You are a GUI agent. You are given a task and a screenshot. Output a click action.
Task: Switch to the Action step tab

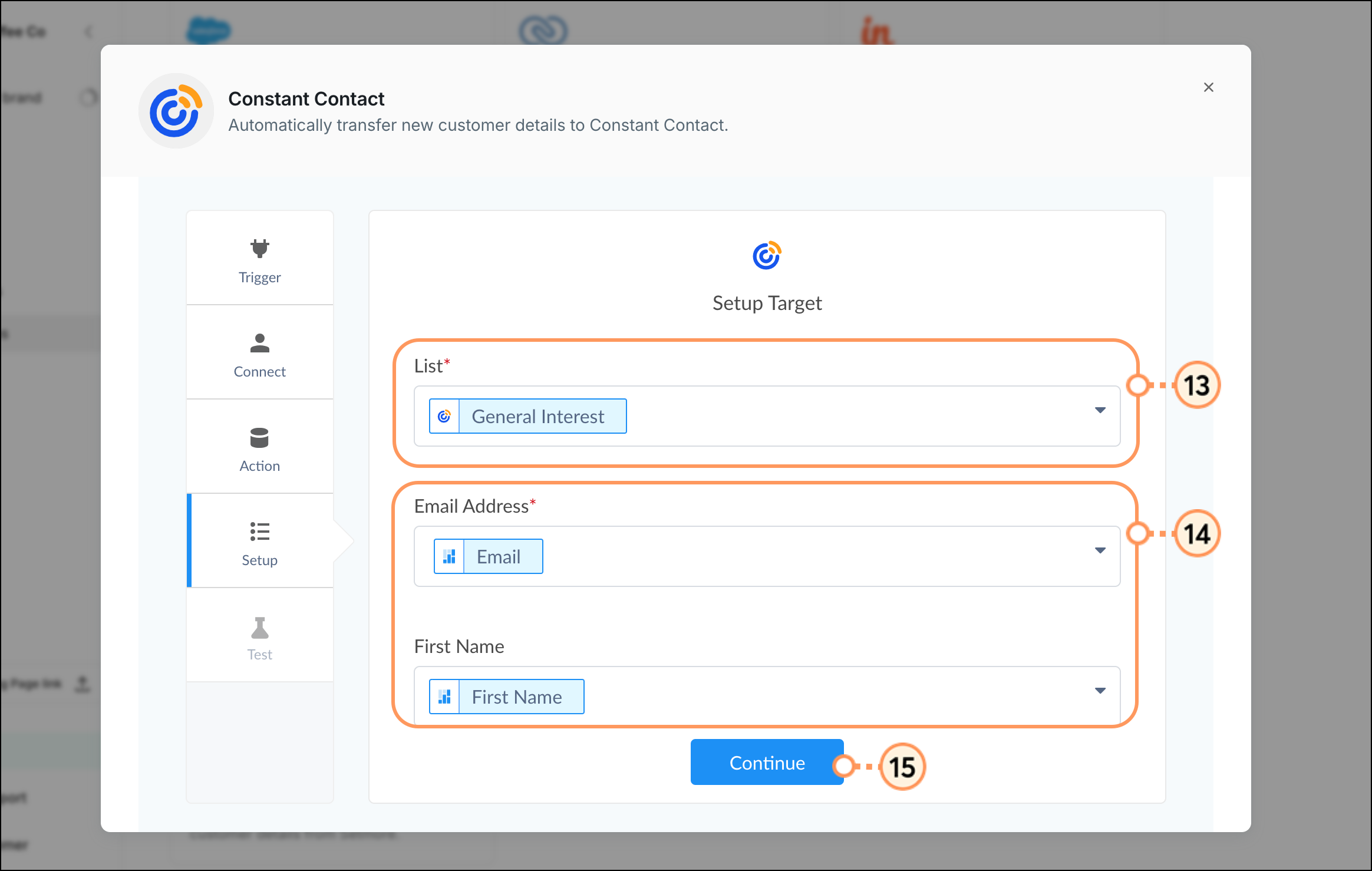coord(260,446)
